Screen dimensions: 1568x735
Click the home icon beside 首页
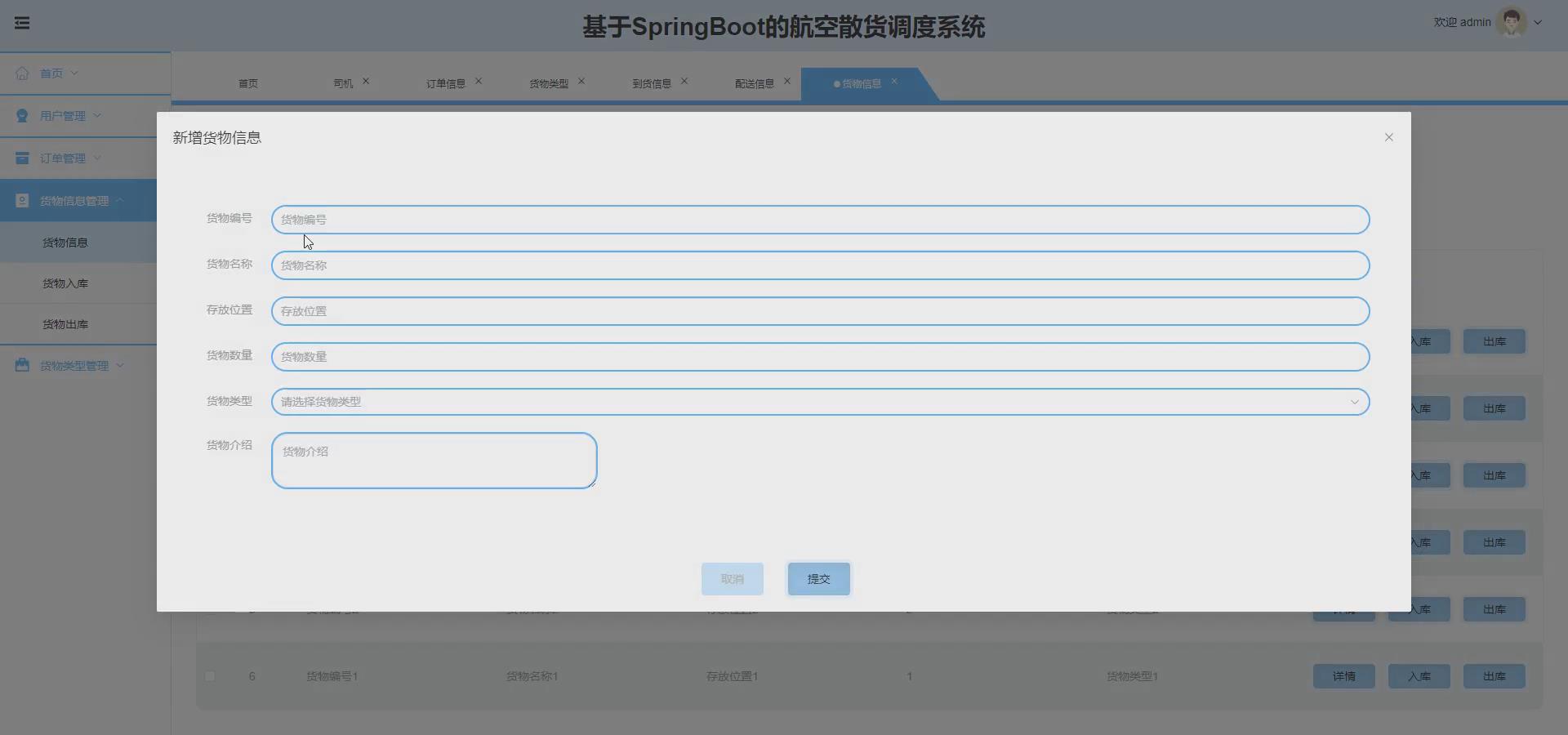pos(22,73)
